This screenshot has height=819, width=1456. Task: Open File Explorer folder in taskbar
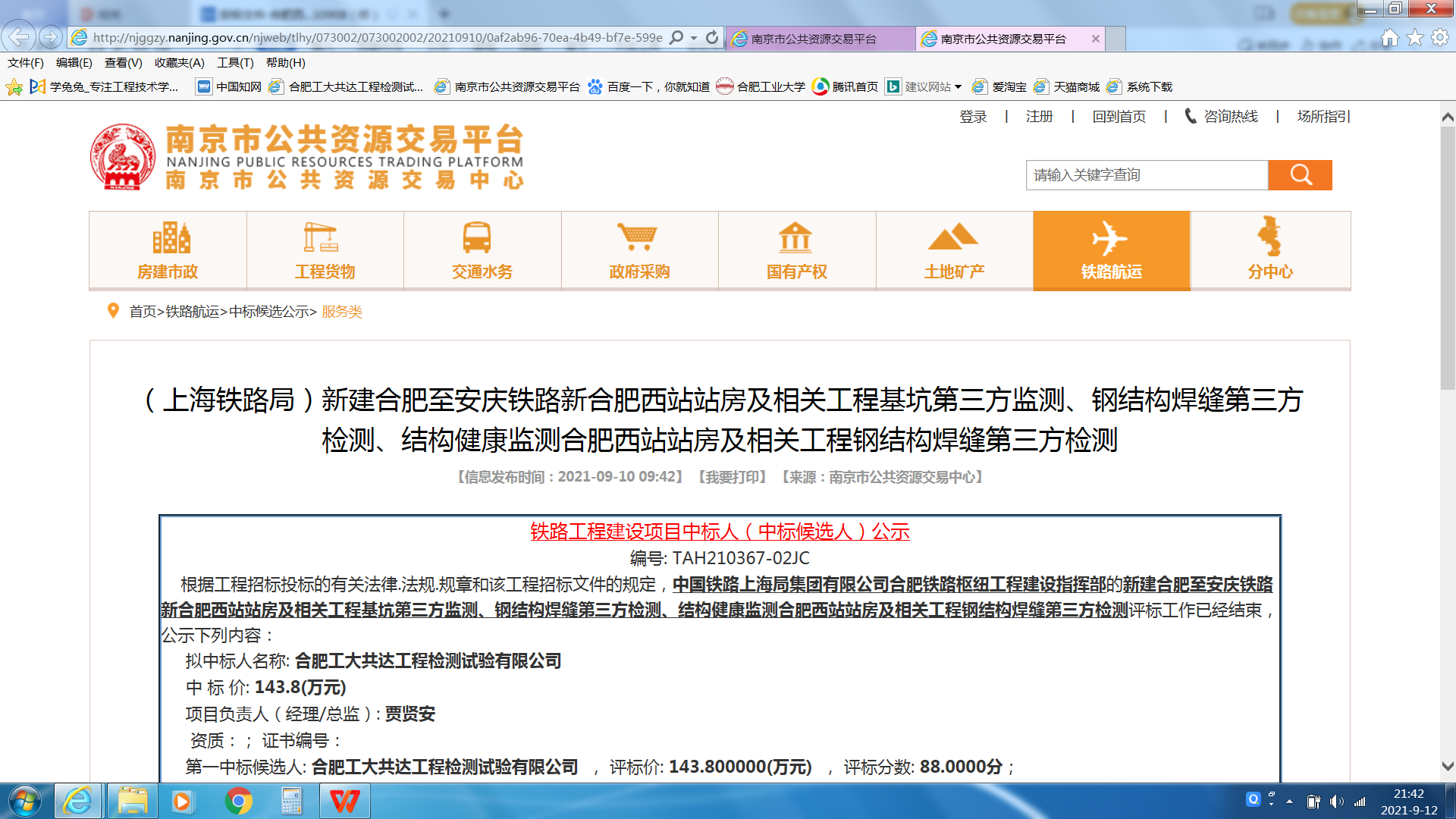pyautogui.click(x=133, y=802)
